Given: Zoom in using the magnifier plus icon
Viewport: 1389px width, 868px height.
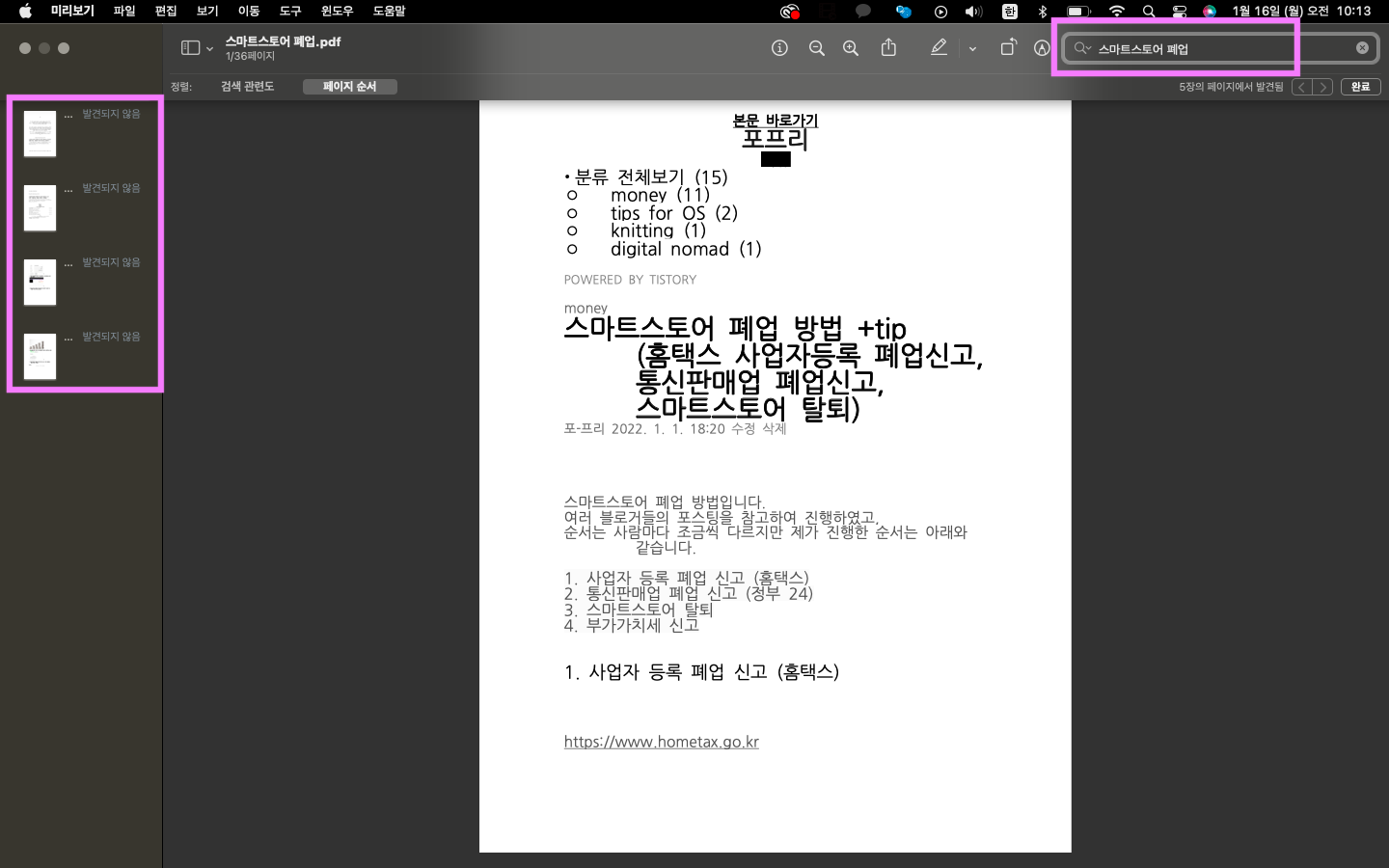Looking at the screenshot, I should [x=850, y=47].
